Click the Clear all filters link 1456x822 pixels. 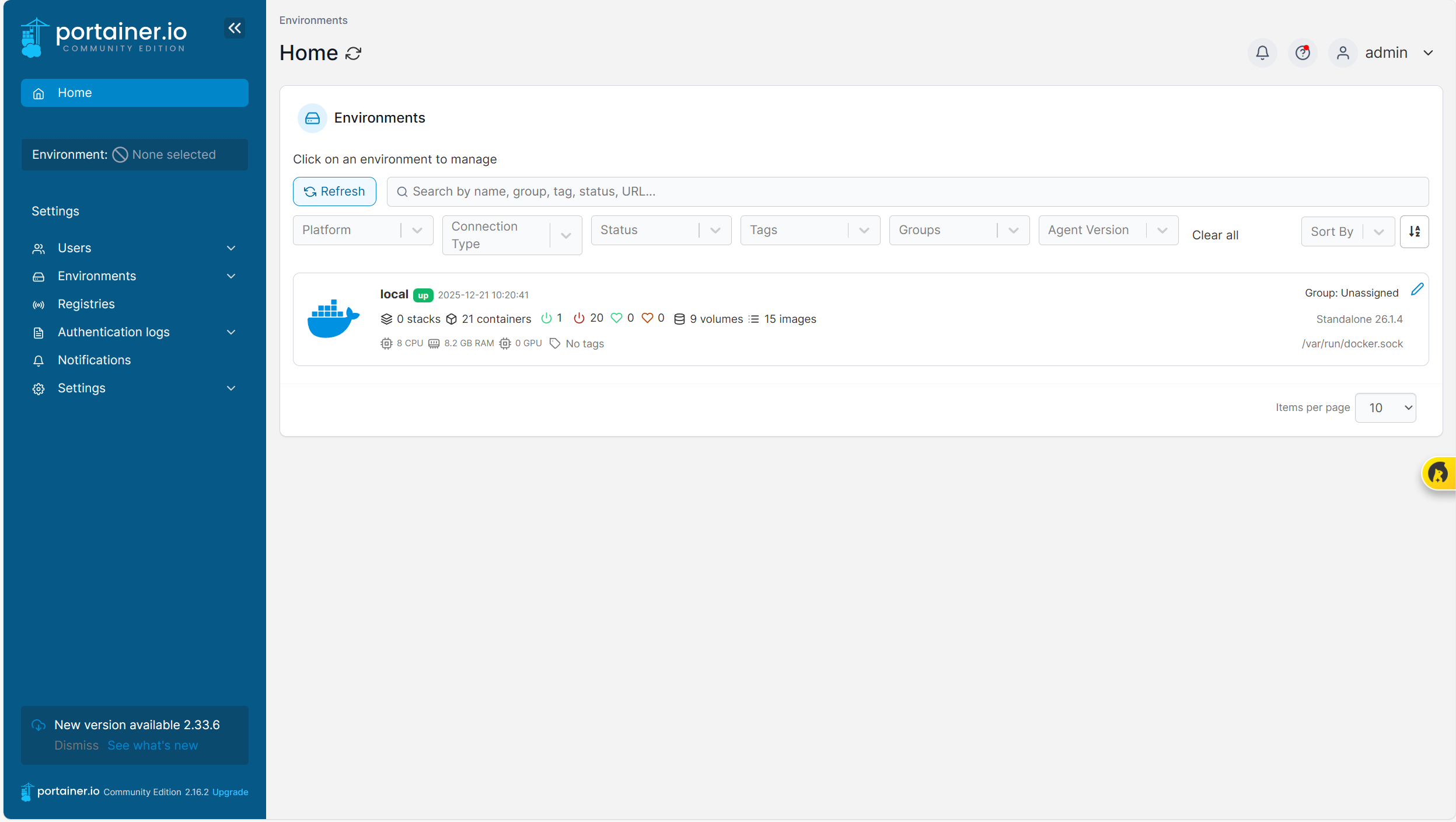point(1215,235)
